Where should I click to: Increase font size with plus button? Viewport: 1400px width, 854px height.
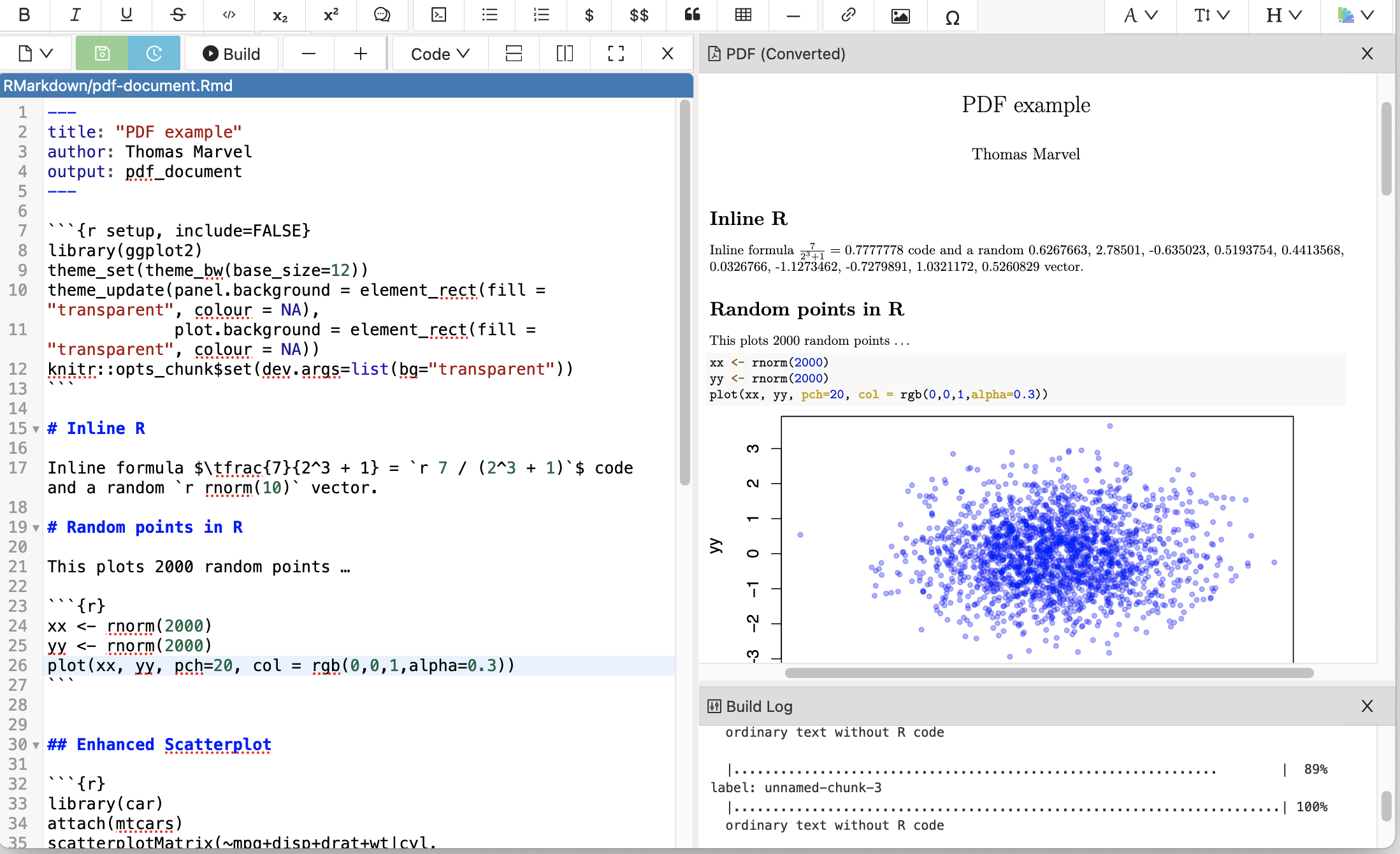(360, 54)
